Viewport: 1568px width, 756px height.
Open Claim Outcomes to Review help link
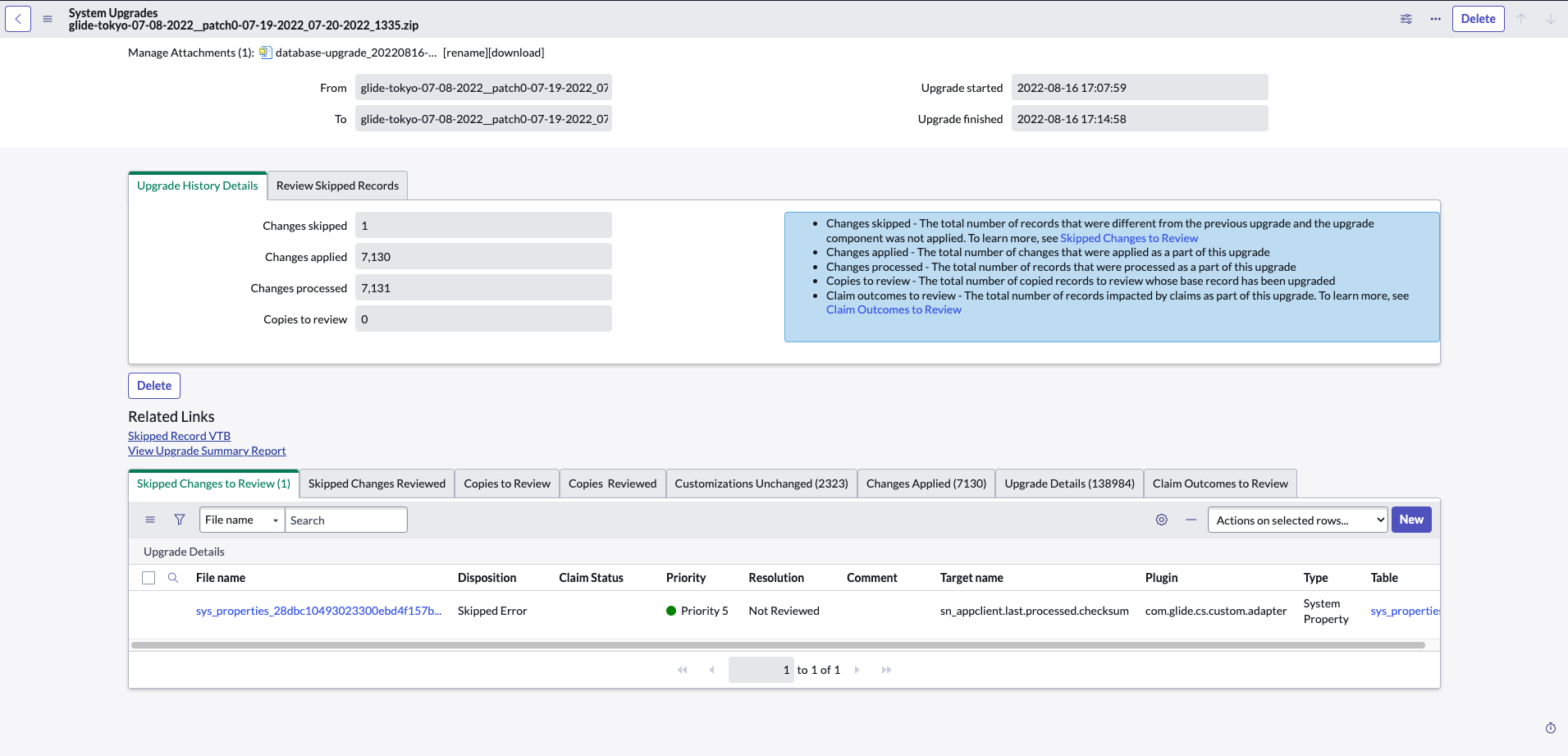click(894, 309)
